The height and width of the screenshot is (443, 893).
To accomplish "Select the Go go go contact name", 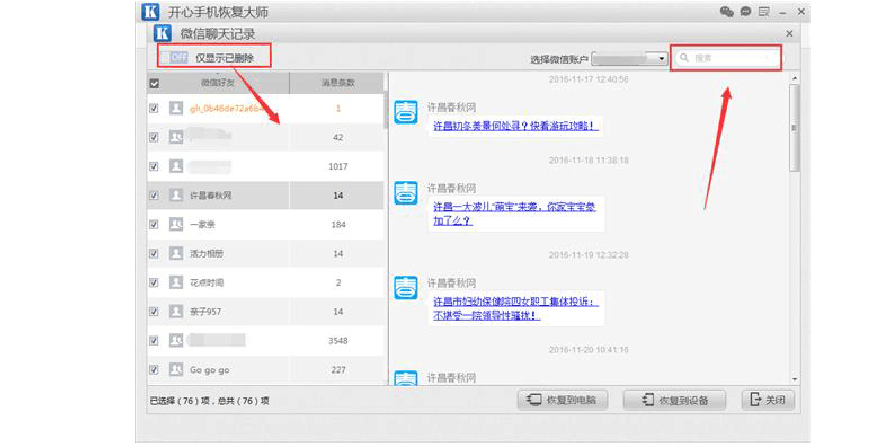I will (x=210, y=370).
